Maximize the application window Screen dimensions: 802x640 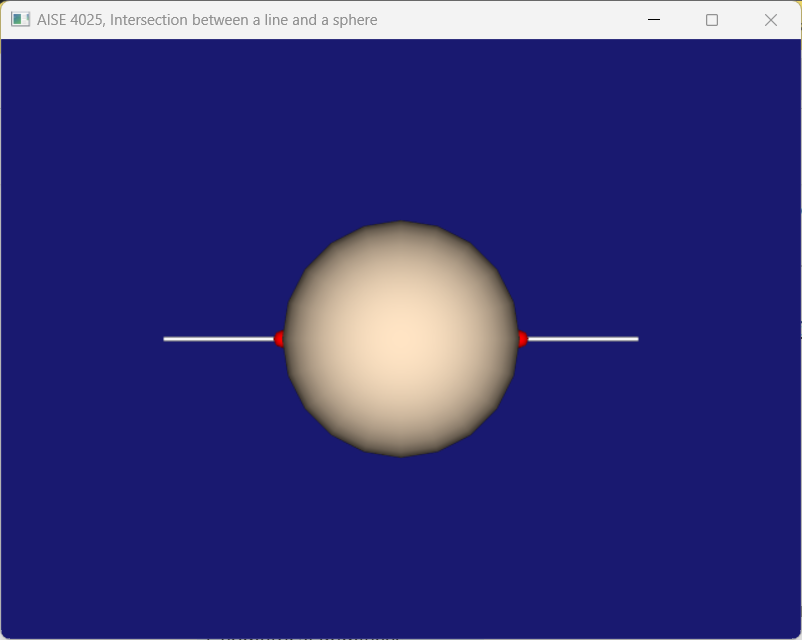tap(711, 19)
